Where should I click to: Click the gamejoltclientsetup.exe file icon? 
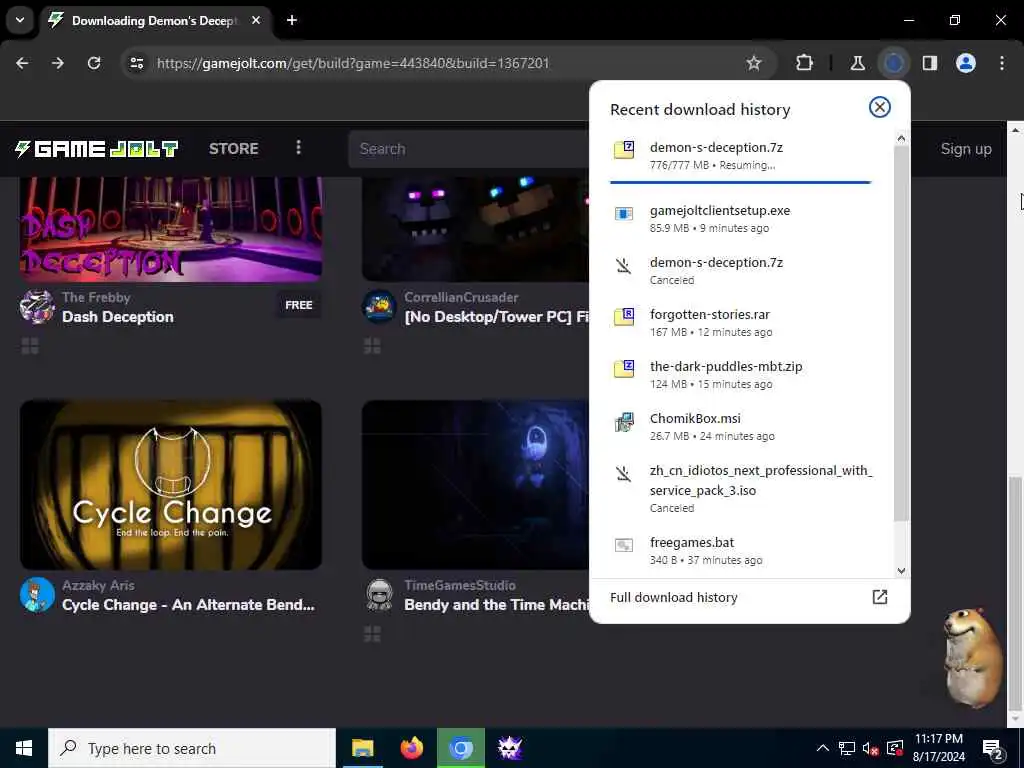coord(624,214)
